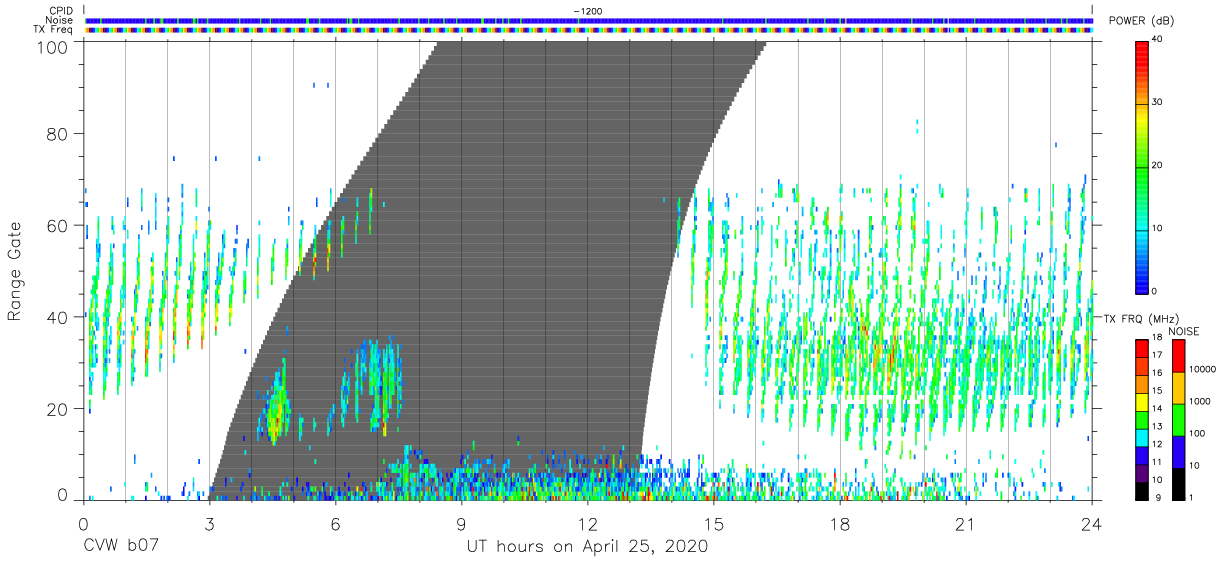
Task: Click x-axis tick label 9
Action: 461,524
